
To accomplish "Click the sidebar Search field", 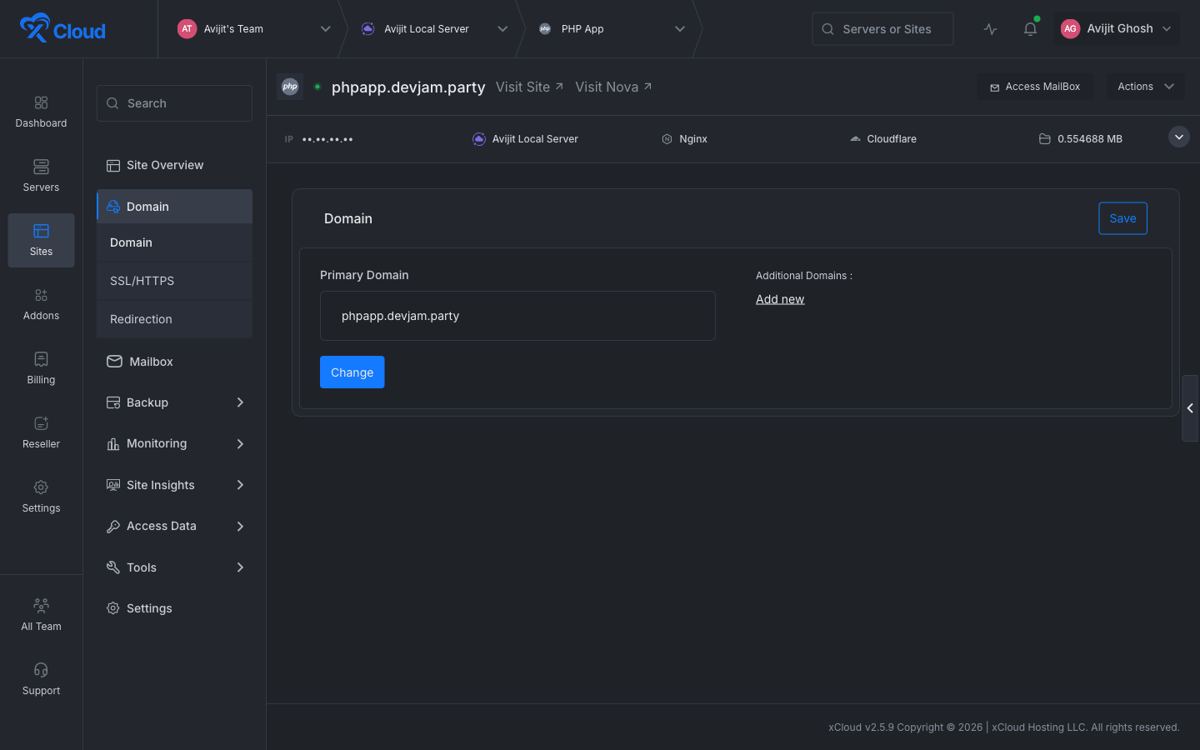I will 174,103.
